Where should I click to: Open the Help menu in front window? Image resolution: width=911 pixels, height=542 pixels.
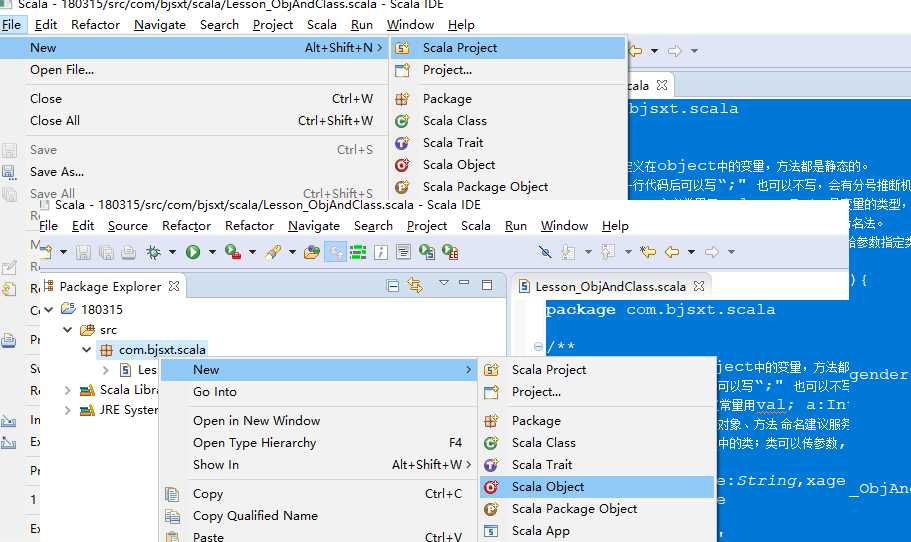pos(615,226)
